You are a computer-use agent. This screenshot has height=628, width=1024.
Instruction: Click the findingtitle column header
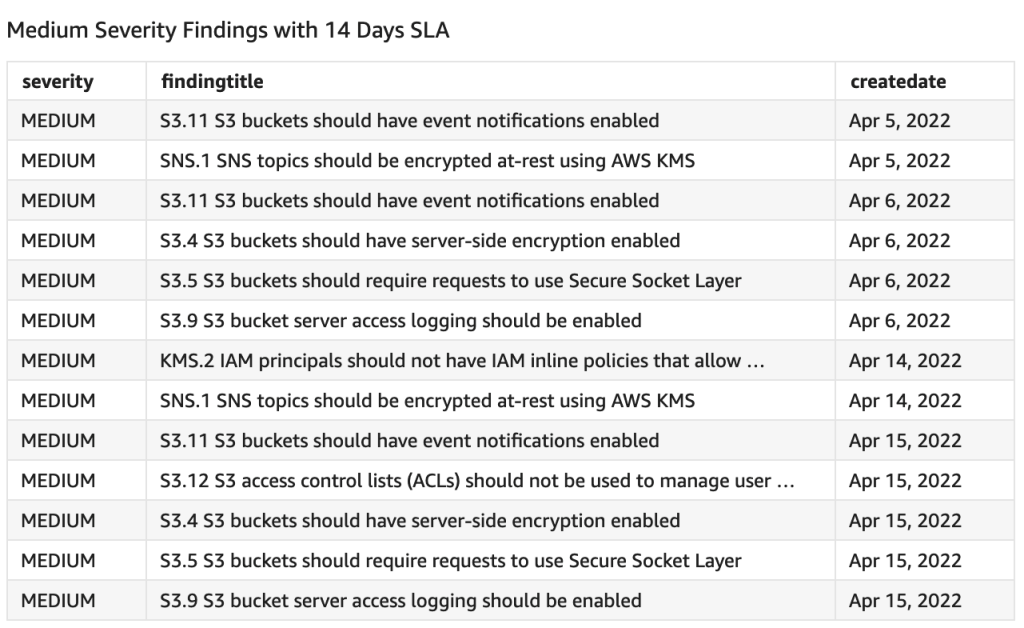point(212,82)
